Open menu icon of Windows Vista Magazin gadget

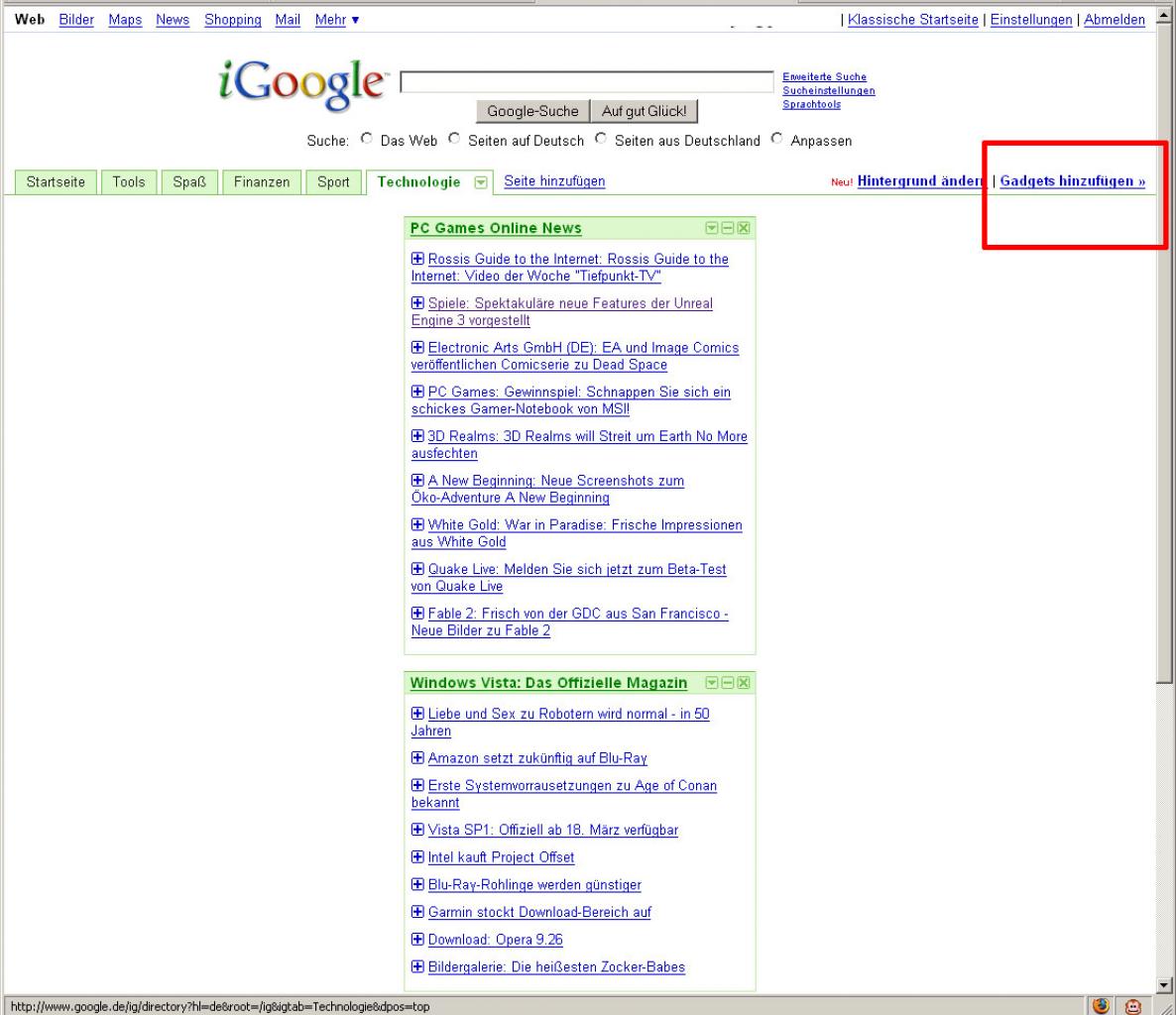pos(712,682)
